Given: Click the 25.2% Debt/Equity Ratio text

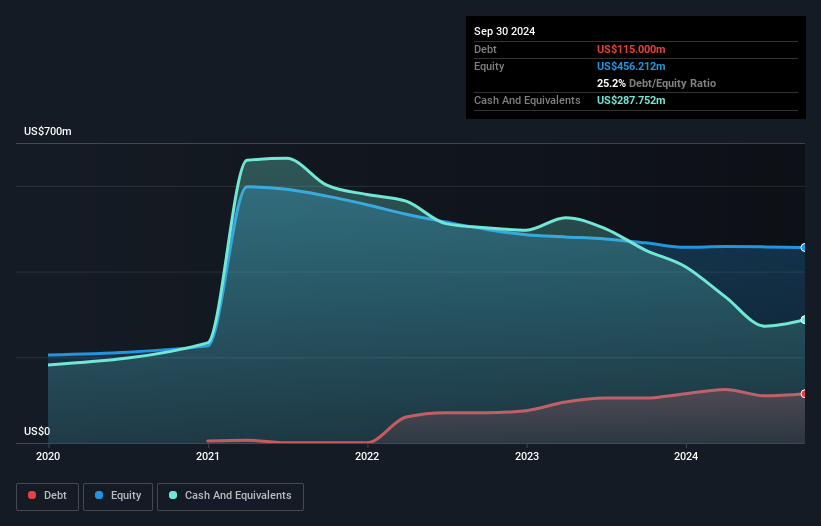Looking at the screenshot, I should (x=657, y=83).
